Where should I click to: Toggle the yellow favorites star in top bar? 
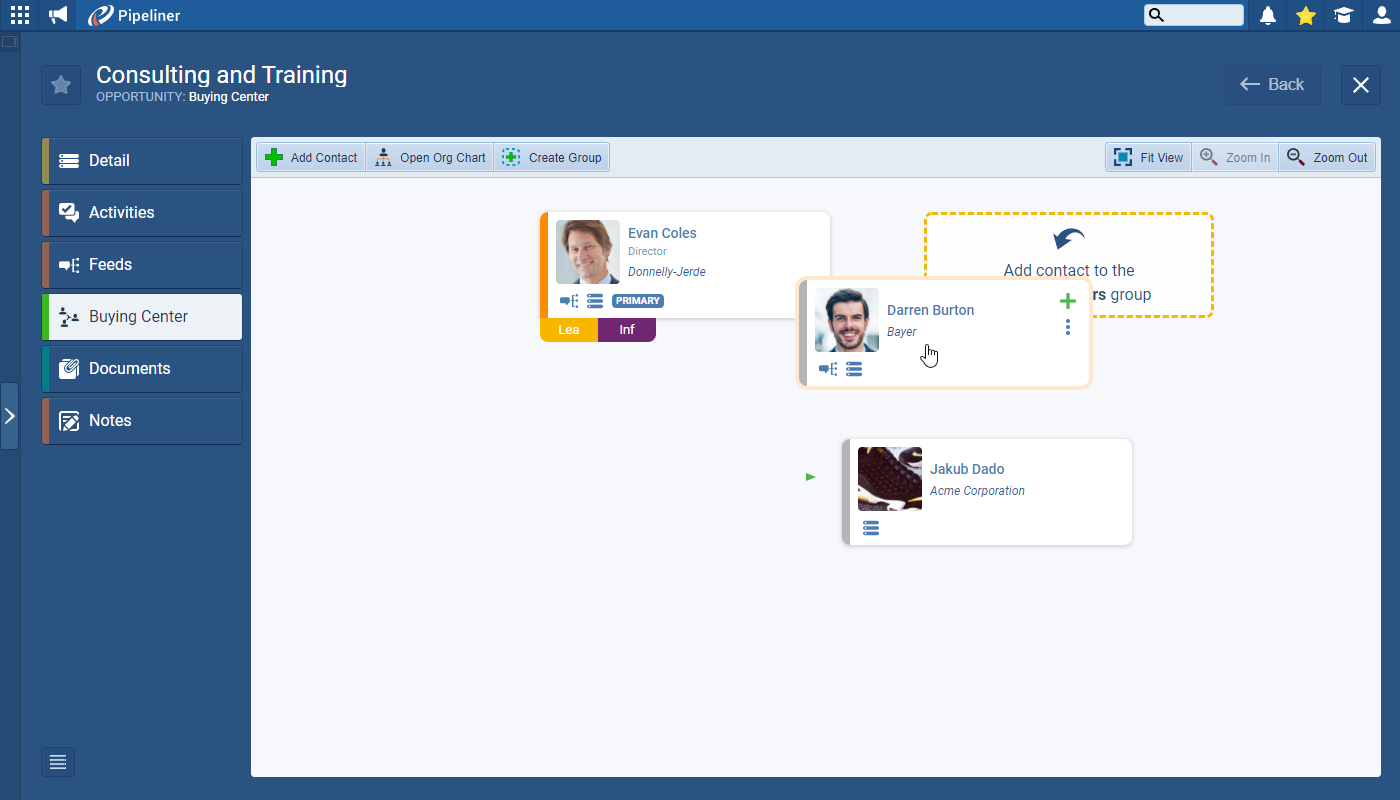click(1305, 15)
